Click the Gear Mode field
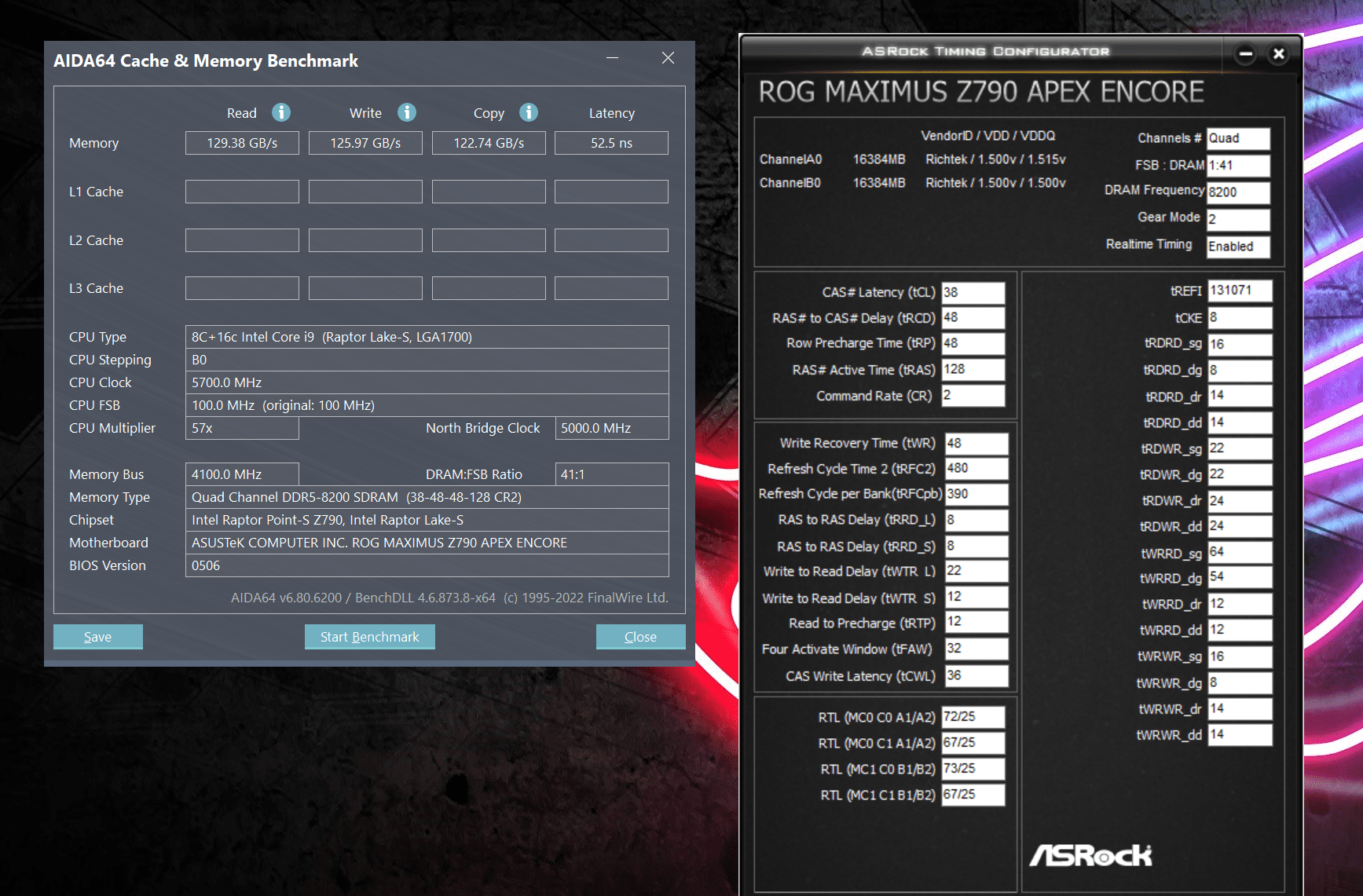The width and height of the screenshot is (1363, 896). pos(1238,219)
